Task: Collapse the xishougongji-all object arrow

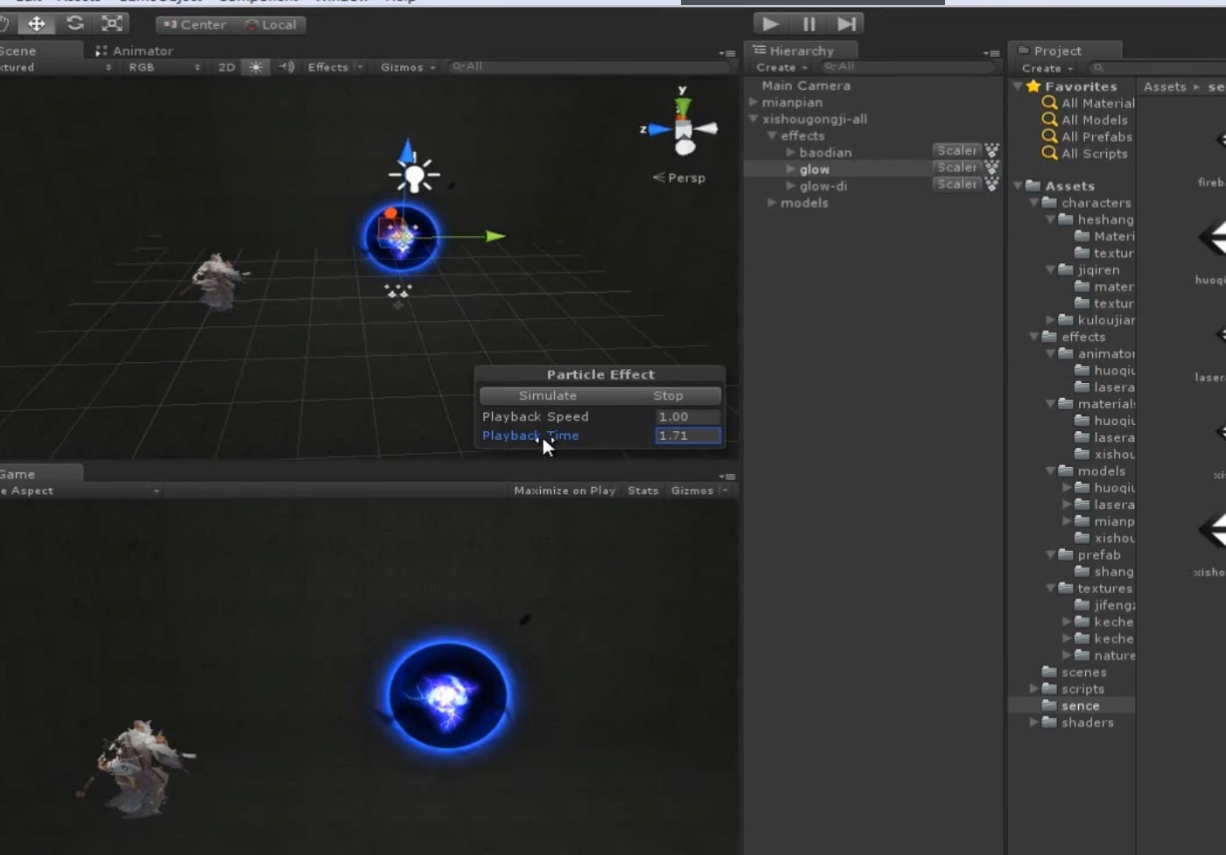Action: click(x=754, y=119)
